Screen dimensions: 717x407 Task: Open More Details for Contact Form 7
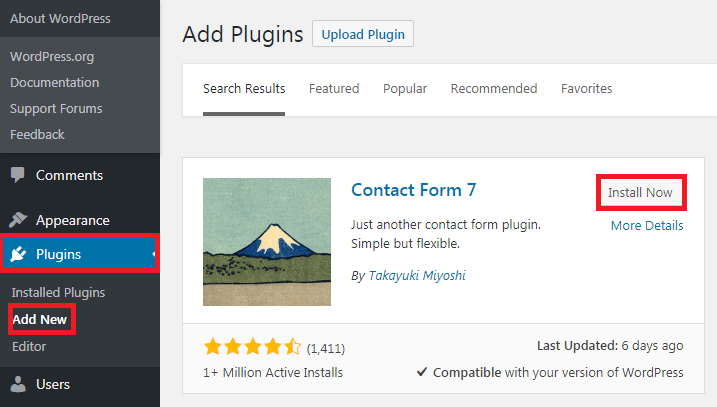pos(647,226)
